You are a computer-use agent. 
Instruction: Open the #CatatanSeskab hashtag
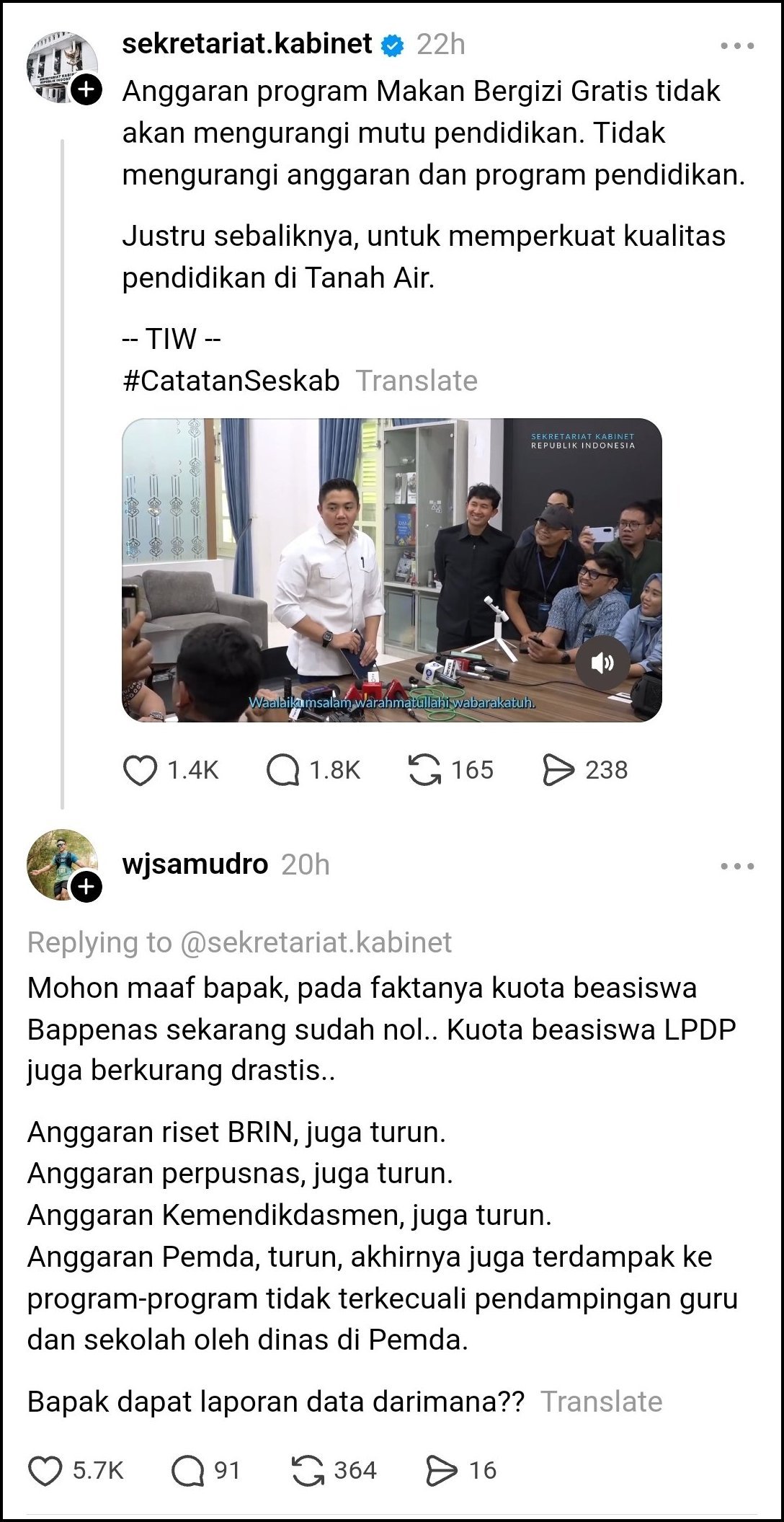231,381
